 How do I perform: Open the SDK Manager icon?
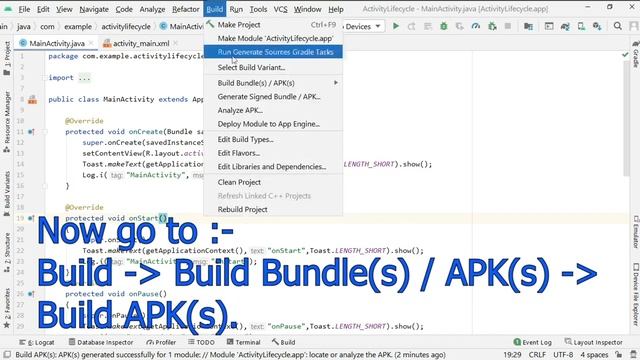point(597,26)
